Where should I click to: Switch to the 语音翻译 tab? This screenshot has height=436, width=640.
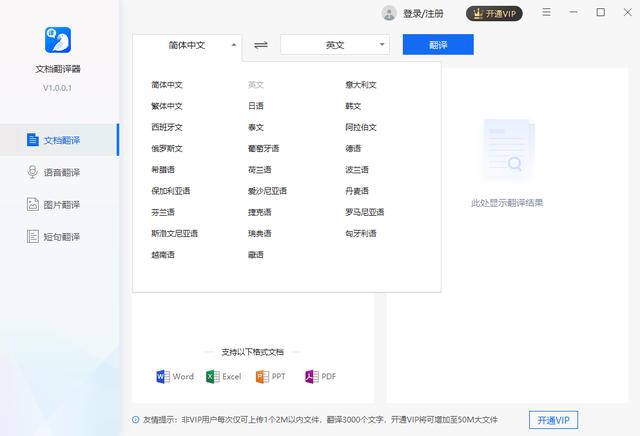point(59,172)
